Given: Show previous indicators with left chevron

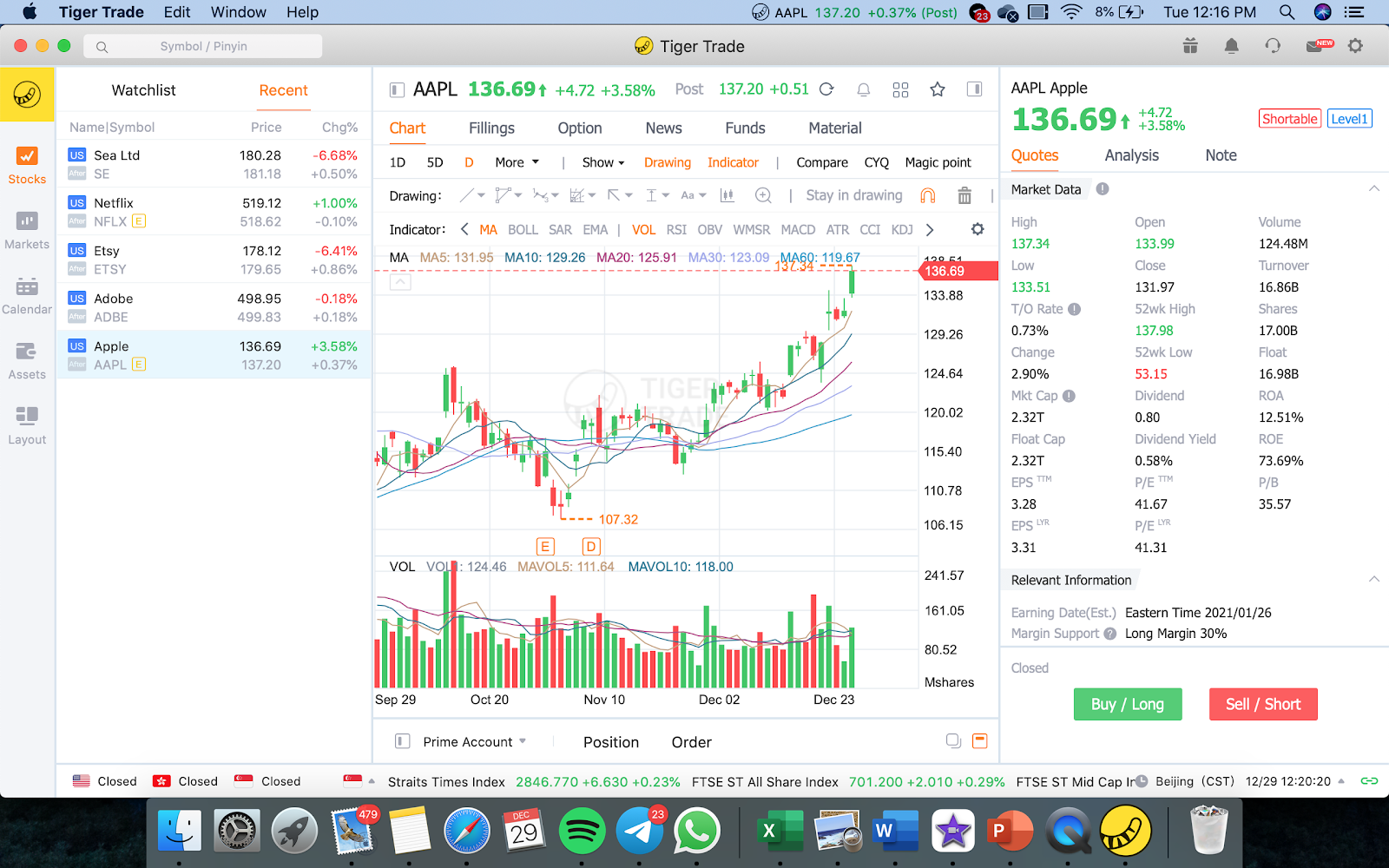Looking at the screenshot, I should [x=464, y=230].
